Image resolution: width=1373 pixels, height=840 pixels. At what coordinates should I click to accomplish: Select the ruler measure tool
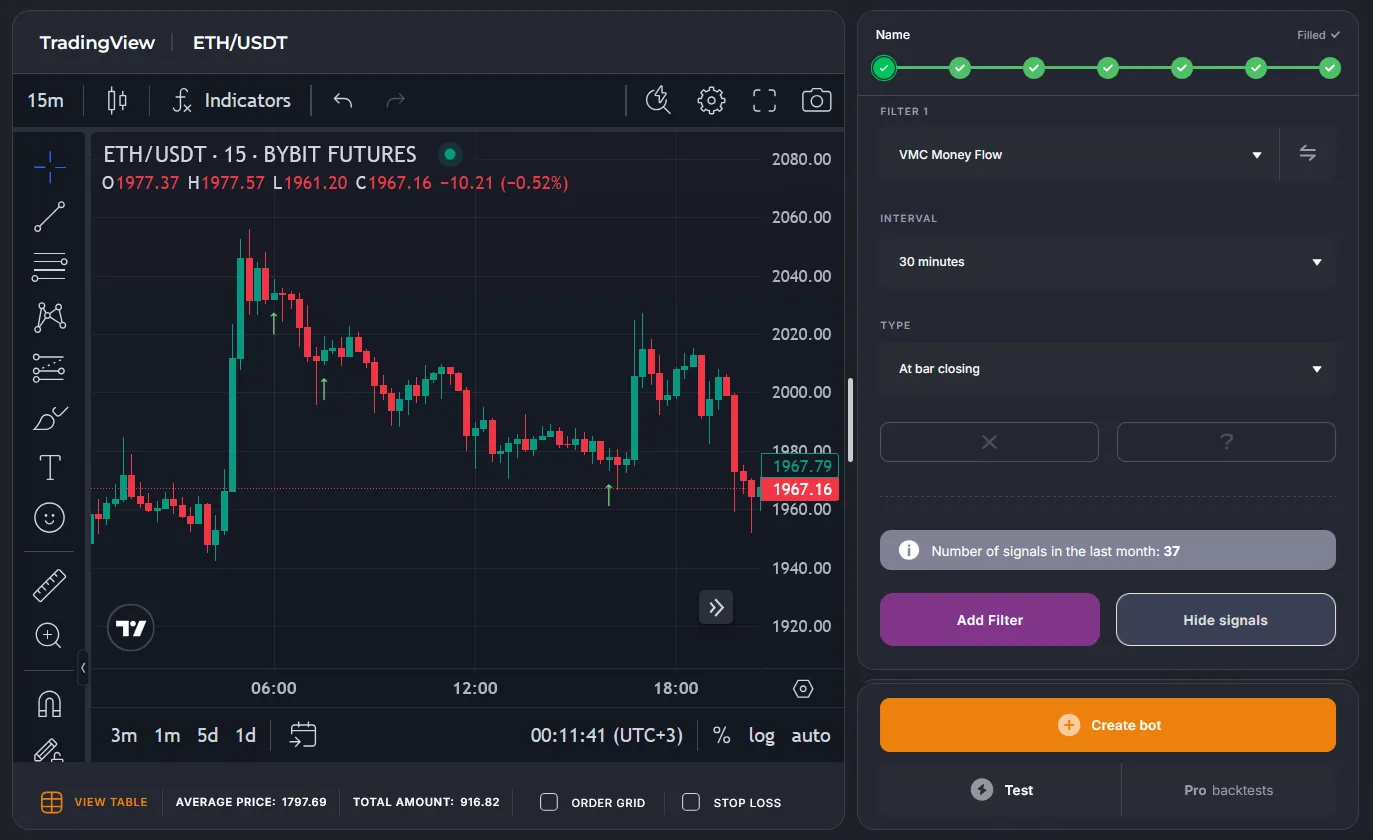coord(49,585)
